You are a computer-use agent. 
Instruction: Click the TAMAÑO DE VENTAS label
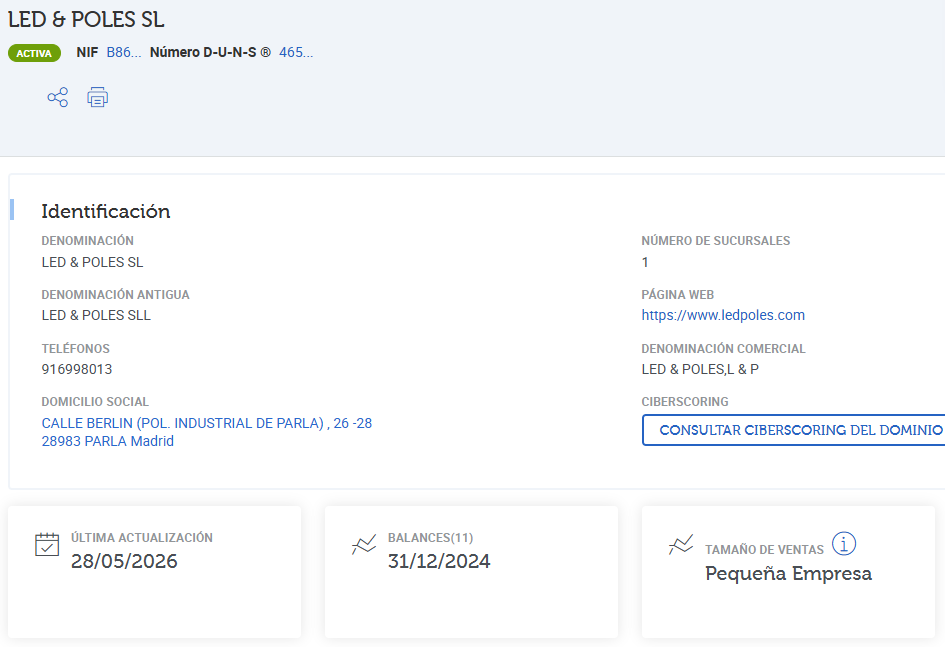pyautogui.click(x=764, y=549)
